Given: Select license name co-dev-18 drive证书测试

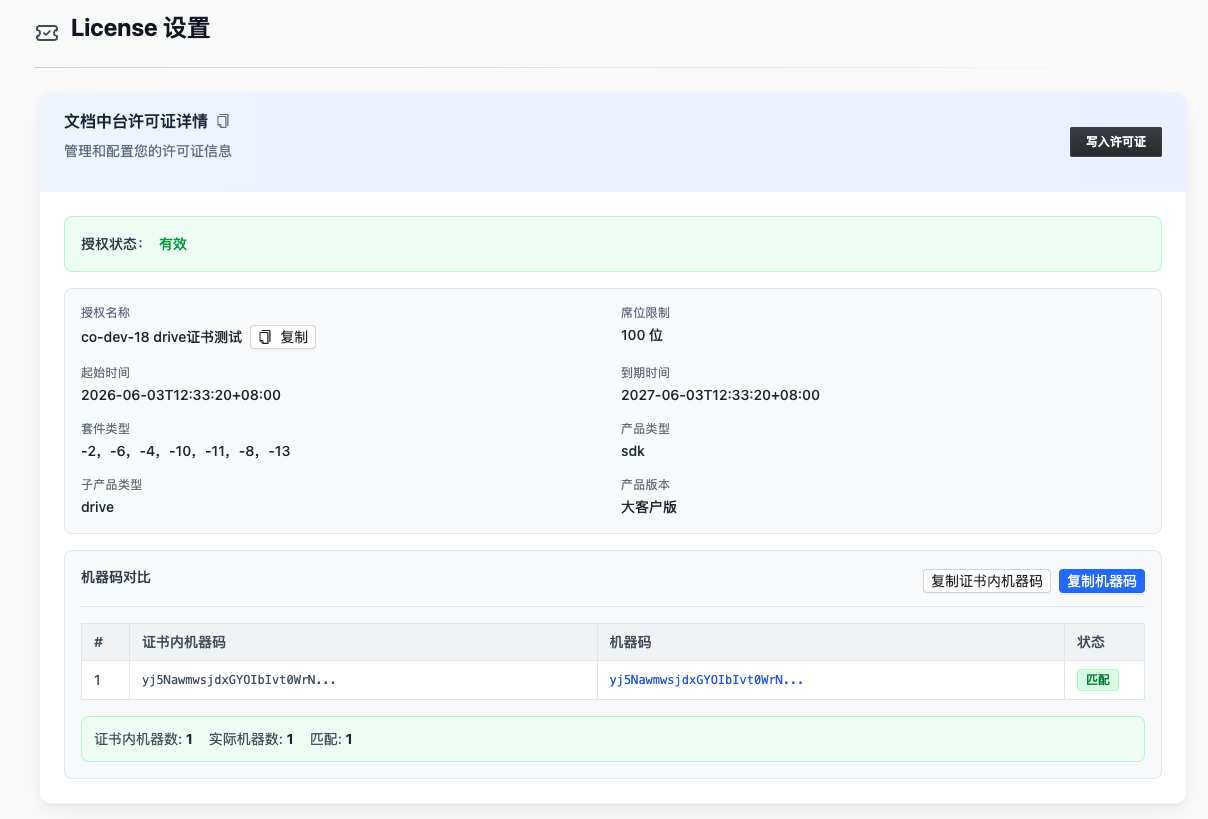Looking at the screenshot, I should 162,337.
